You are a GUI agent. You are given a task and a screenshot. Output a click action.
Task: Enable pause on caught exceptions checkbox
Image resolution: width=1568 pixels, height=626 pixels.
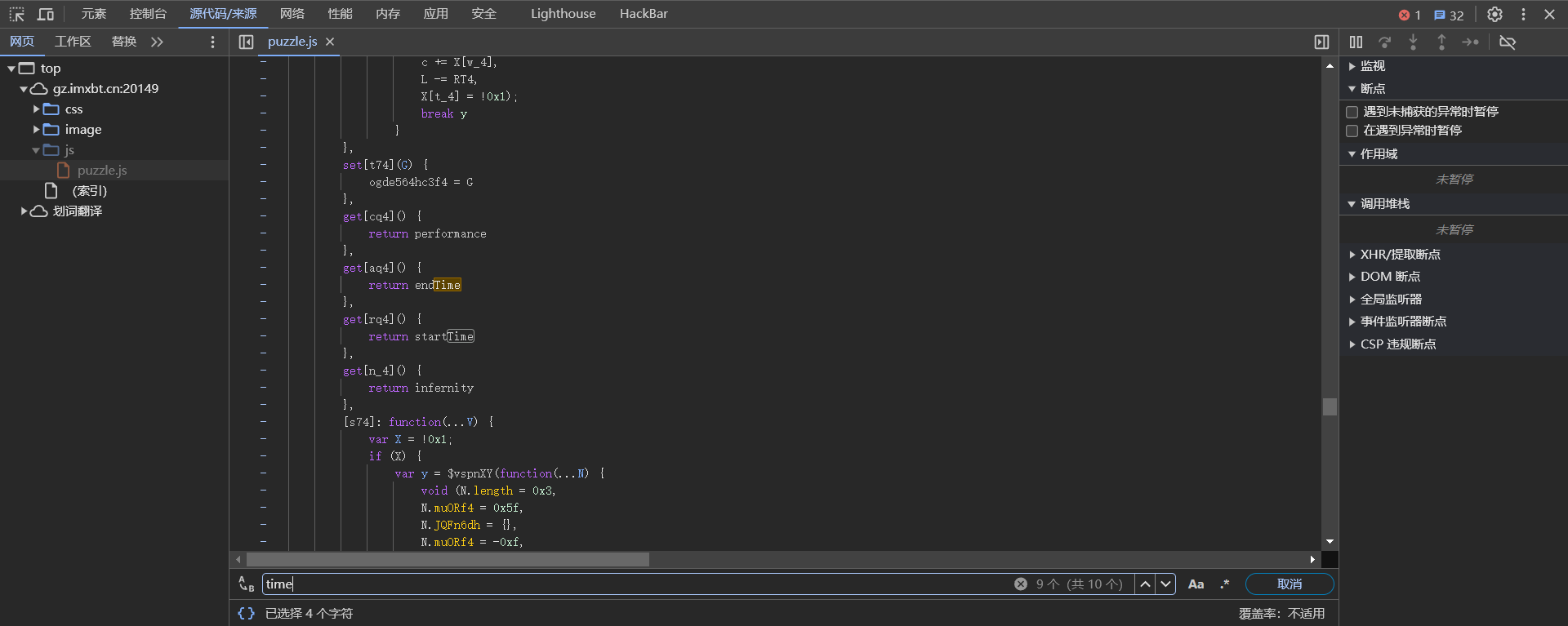click(1352, 131)
